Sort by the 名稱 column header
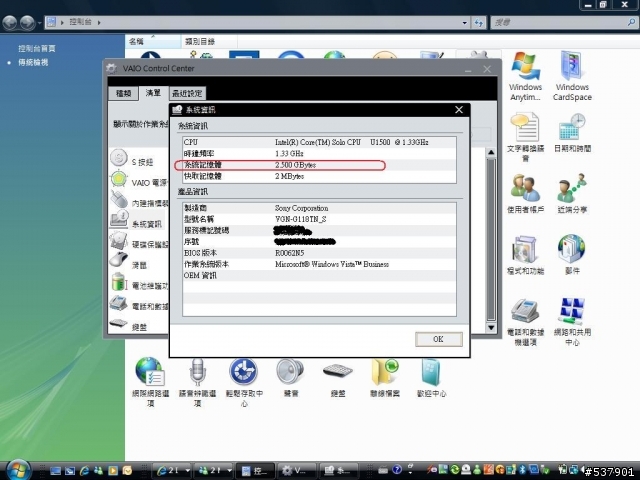 pyautogui.click(x=153, y=41)
